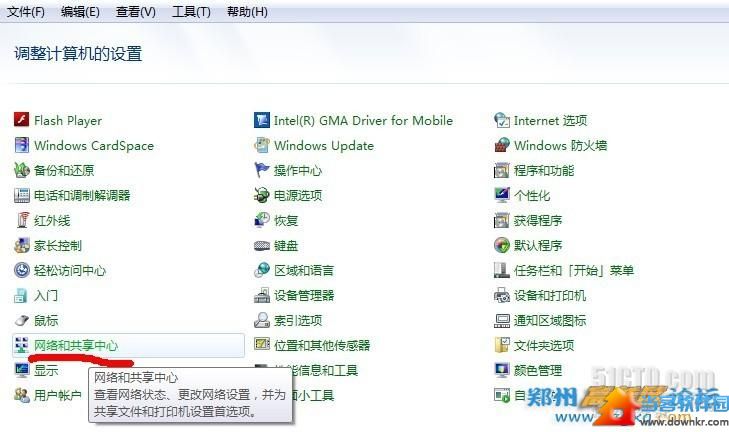Click the 颜色管理 text link
Screen dimensions: 729x432
pyautogui.click(x=538, y=371)
